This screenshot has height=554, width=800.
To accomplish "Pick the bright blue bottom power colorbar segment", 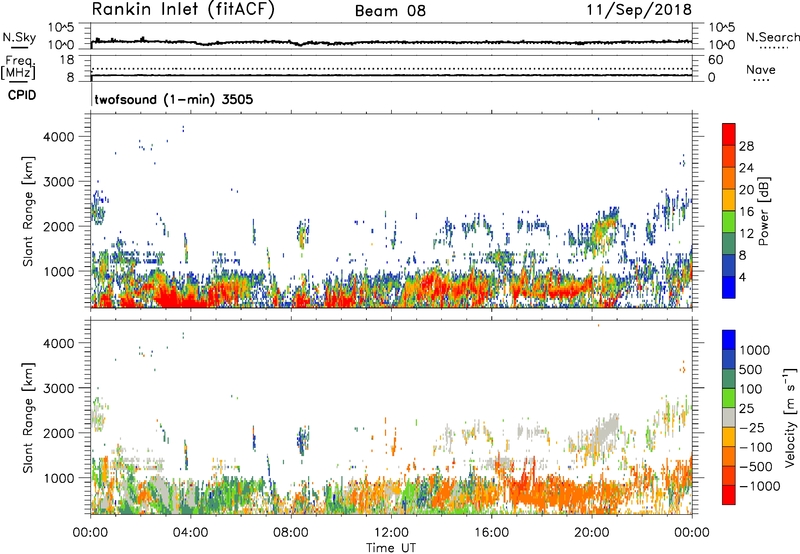I will 729,288.
